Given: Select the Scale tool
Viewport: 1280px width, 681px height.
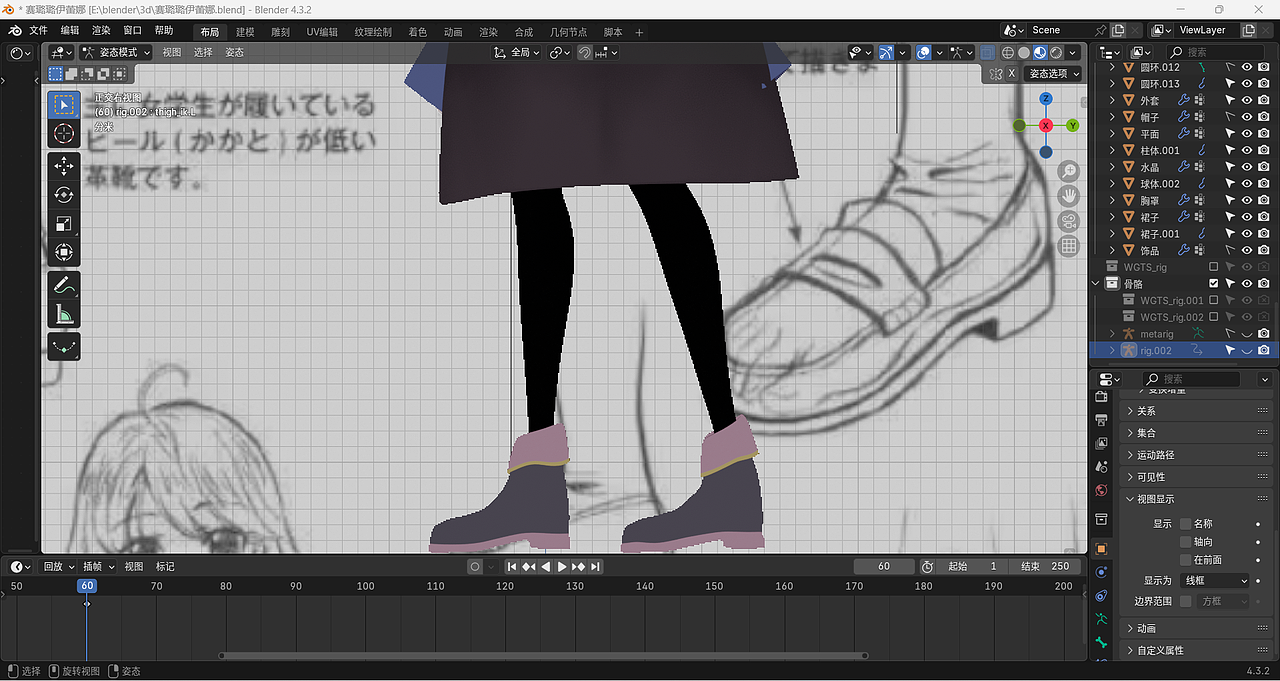Looking at the screenshot, I should [64, 224].
